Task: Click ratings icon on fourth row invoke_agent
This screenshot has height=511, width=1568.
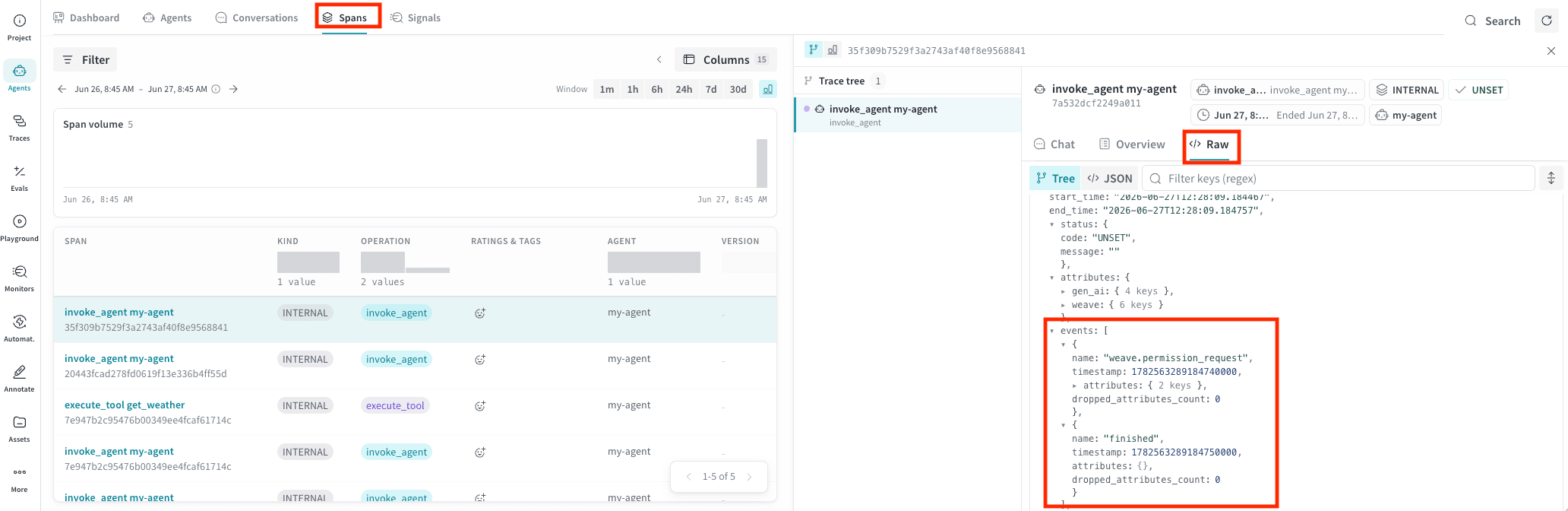Action: [x=480, y=452]
